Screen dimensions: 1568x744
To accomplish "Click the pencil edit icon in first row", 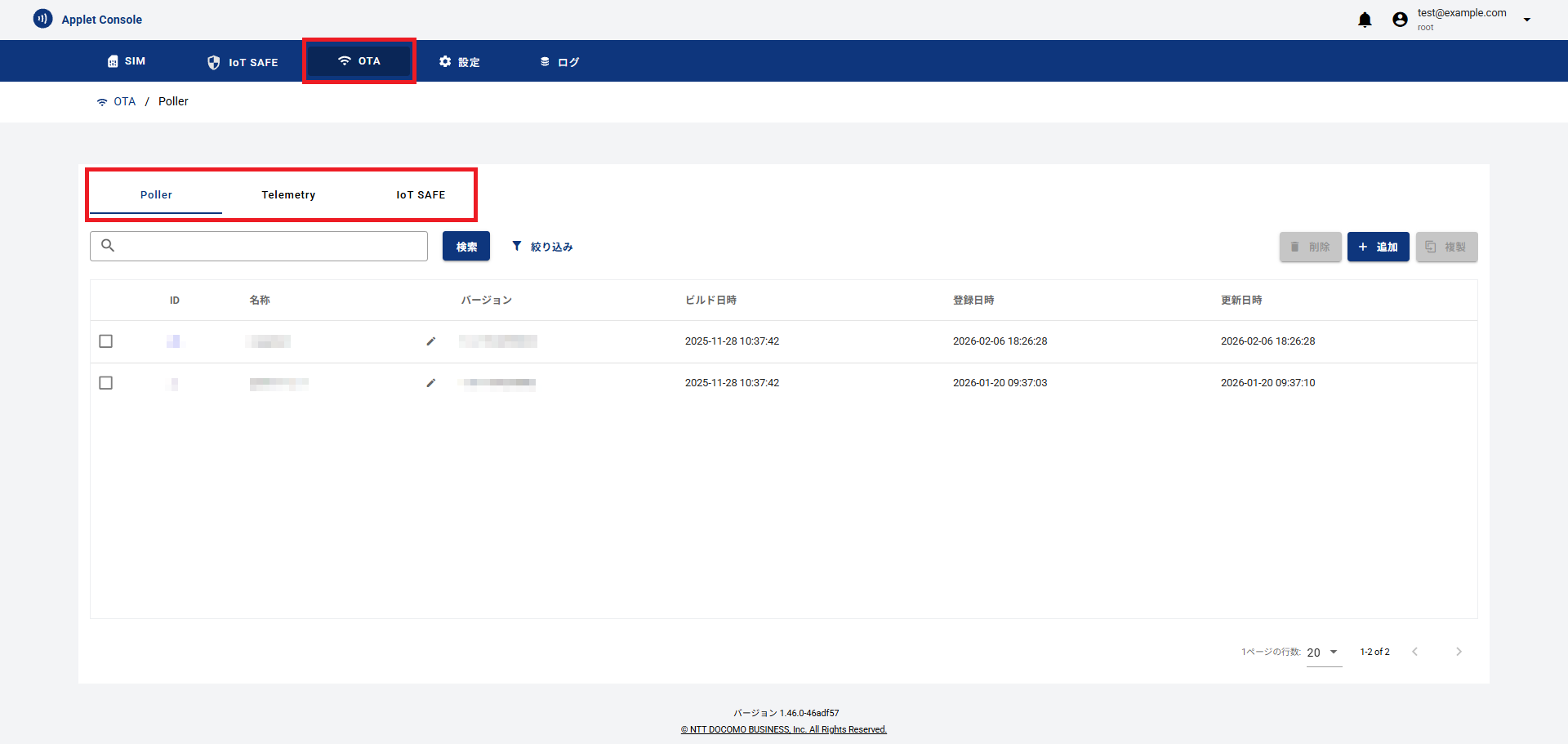I will point(431,341).
